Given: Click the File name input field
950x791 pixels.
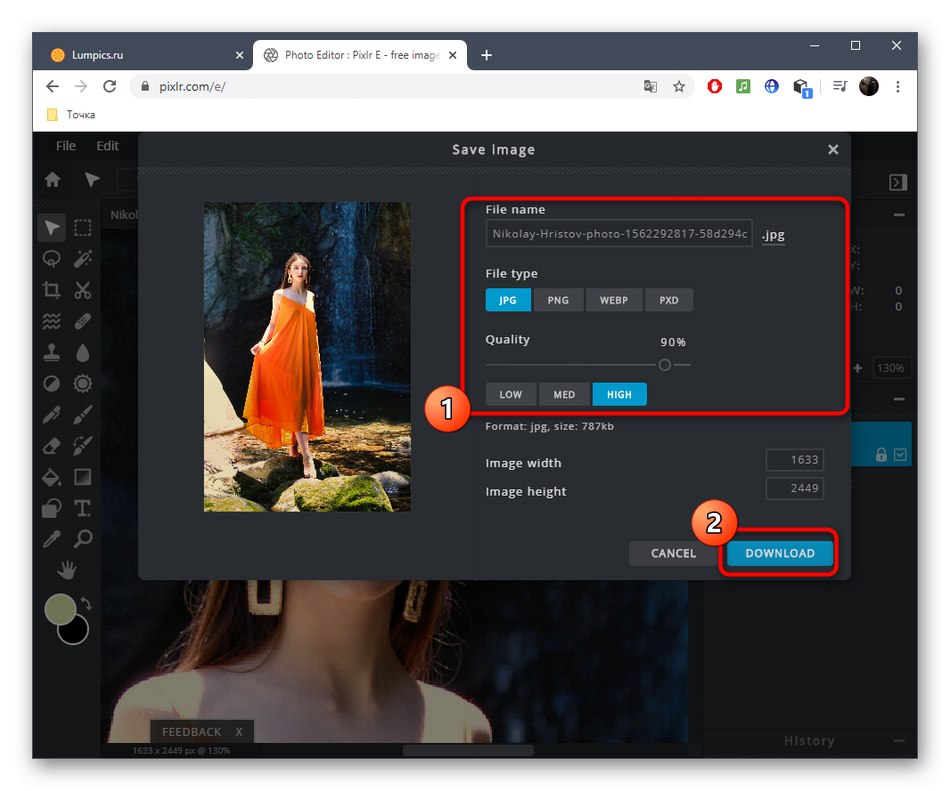Looking at the screenshot, I should (x=619, y=233).
